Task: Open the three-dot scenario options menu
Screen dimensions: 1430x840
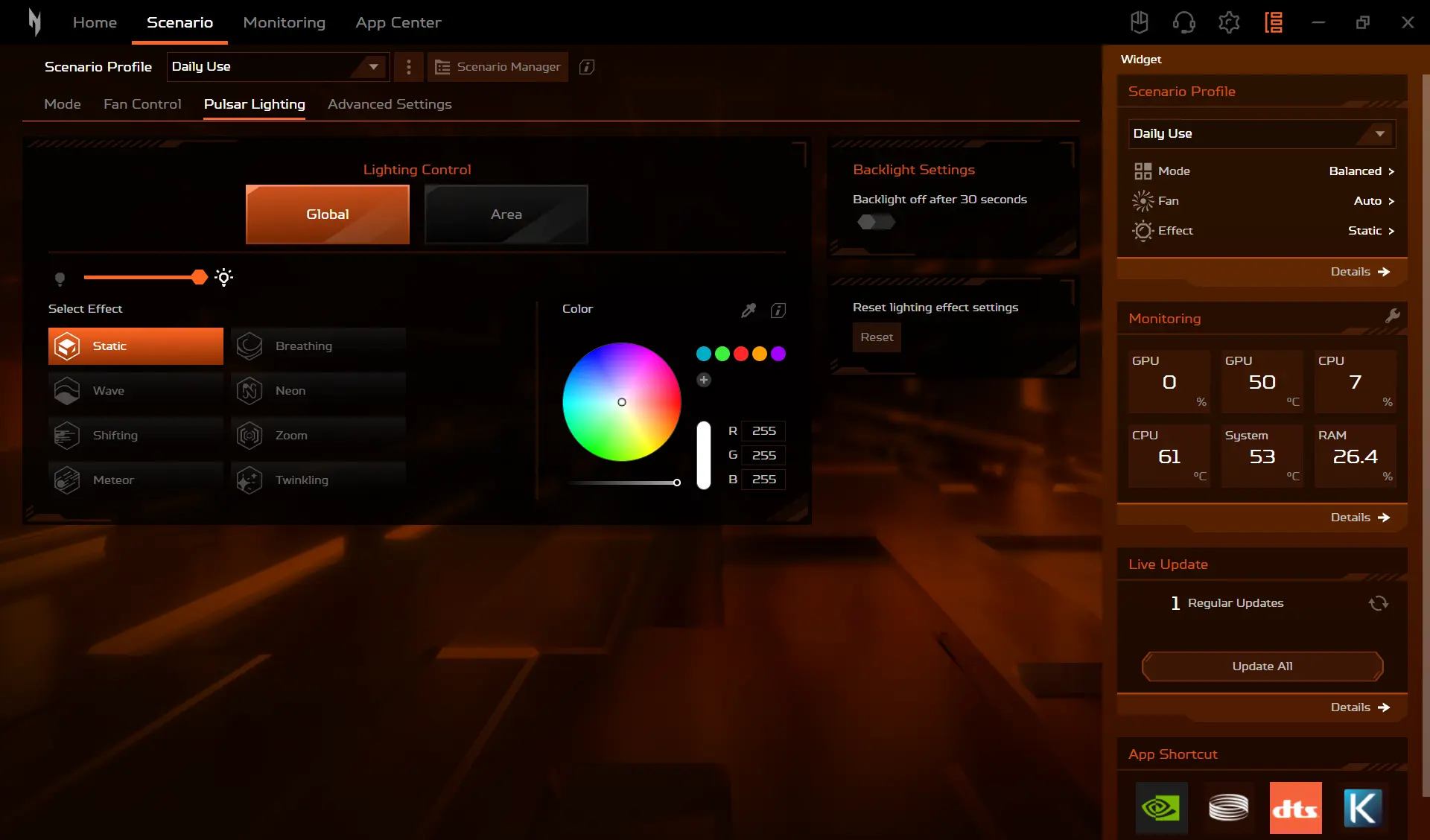Action: (x=408, y=67)
